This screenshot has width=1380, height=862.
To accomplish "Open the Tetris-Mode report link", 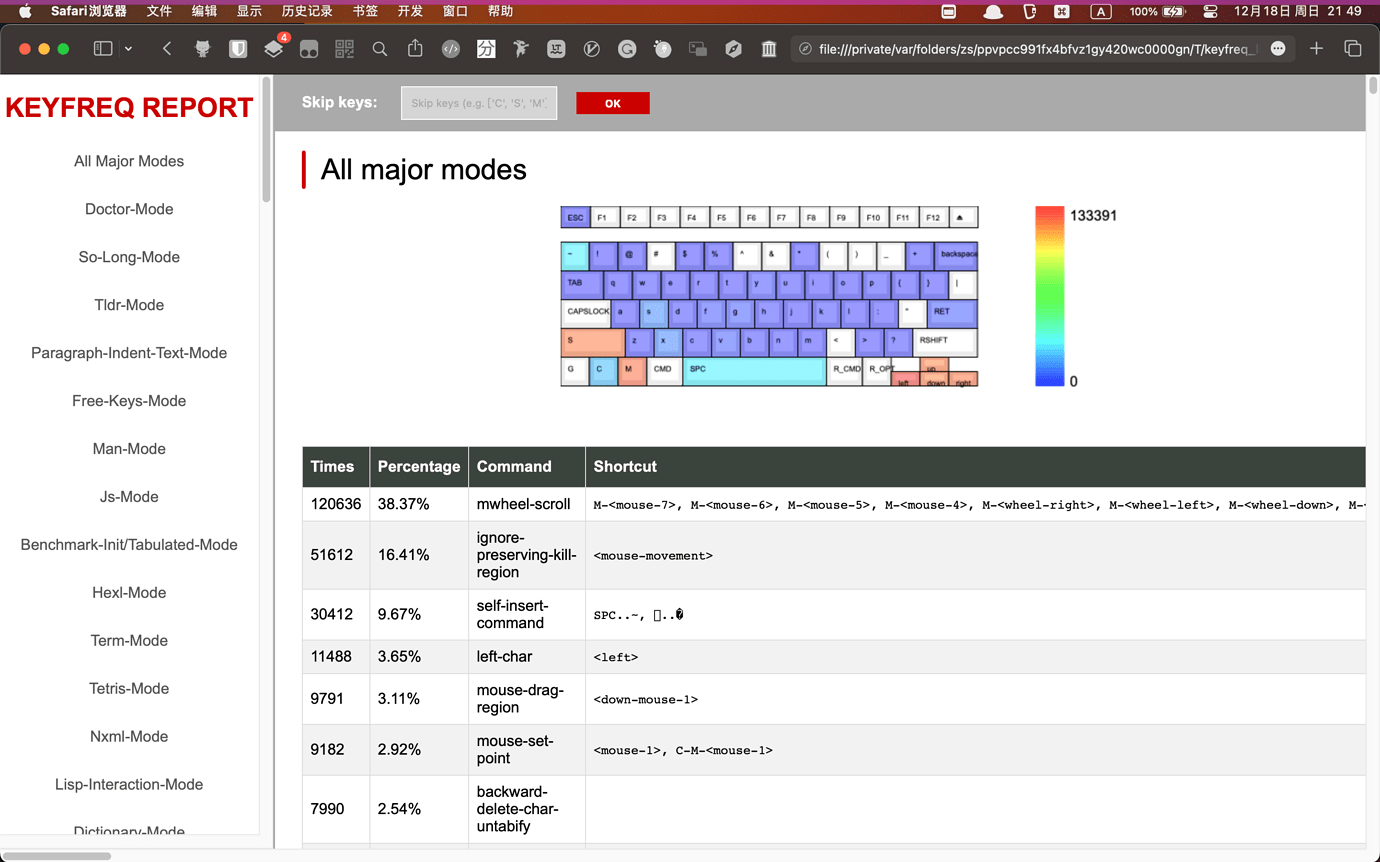I will 129,688.
